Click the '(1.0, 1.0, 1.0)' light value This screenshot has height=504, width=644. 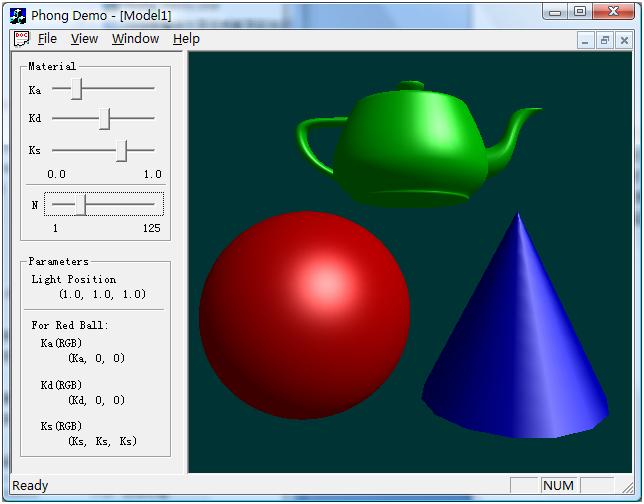tap(102, 294)
